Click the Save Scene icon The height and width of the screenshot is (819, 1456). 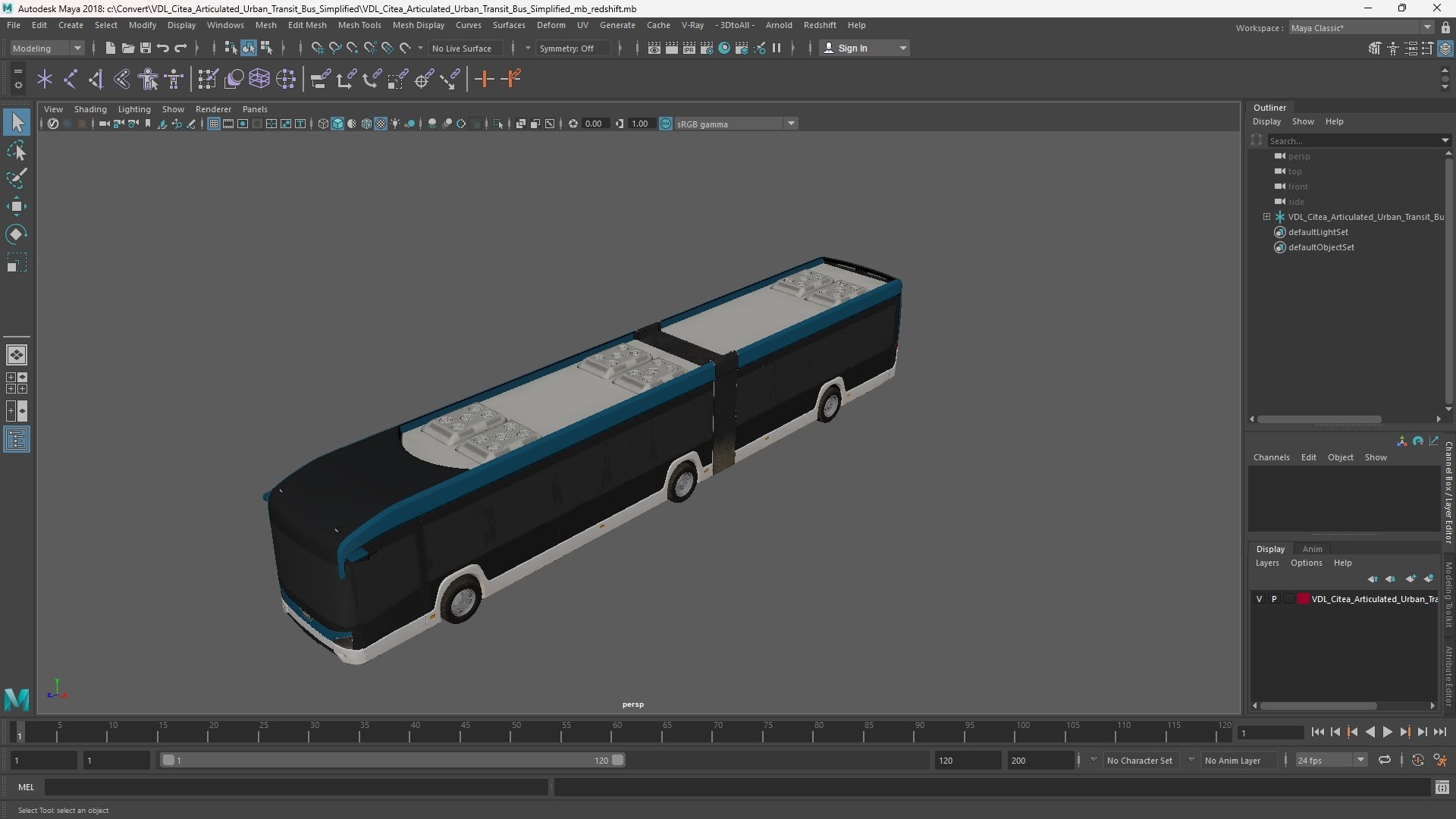click(x=145, y=48)
